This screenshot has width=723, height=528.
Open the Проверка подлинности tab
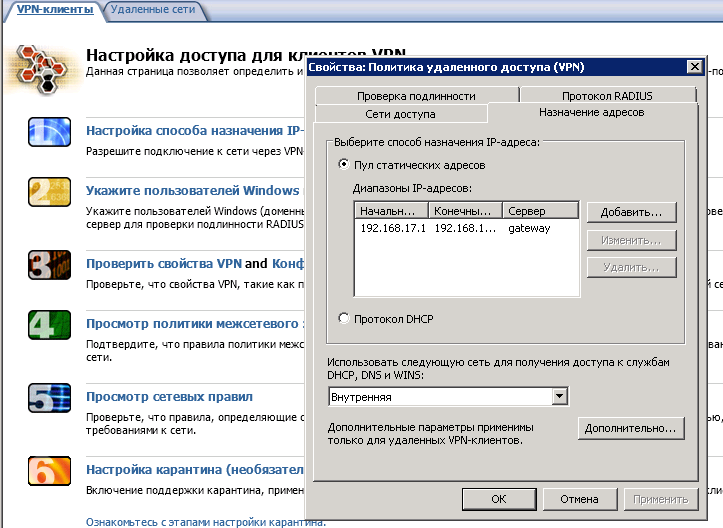pos(416,95)
